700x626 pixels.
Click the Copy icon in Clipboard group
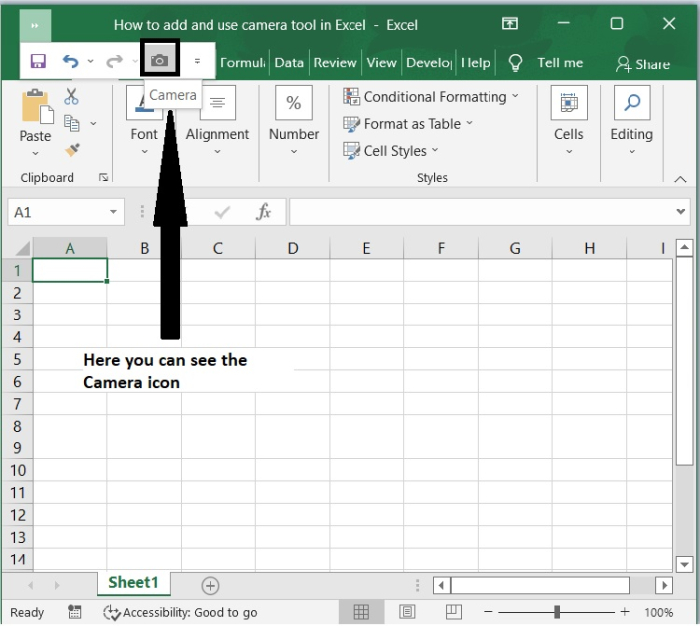(x=71, y=123)
